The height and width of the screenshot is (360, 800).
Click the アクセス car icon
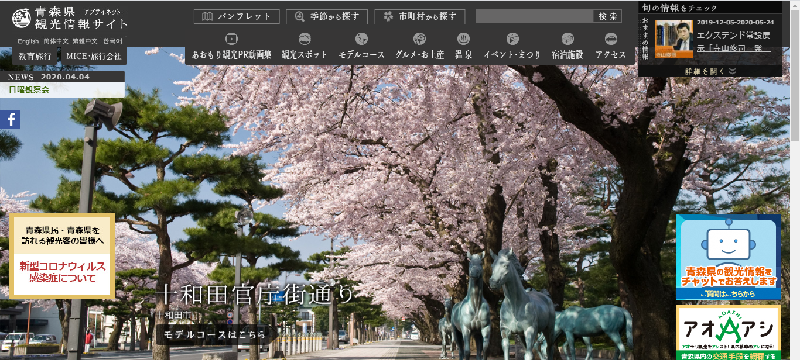[x=610, y=39]
